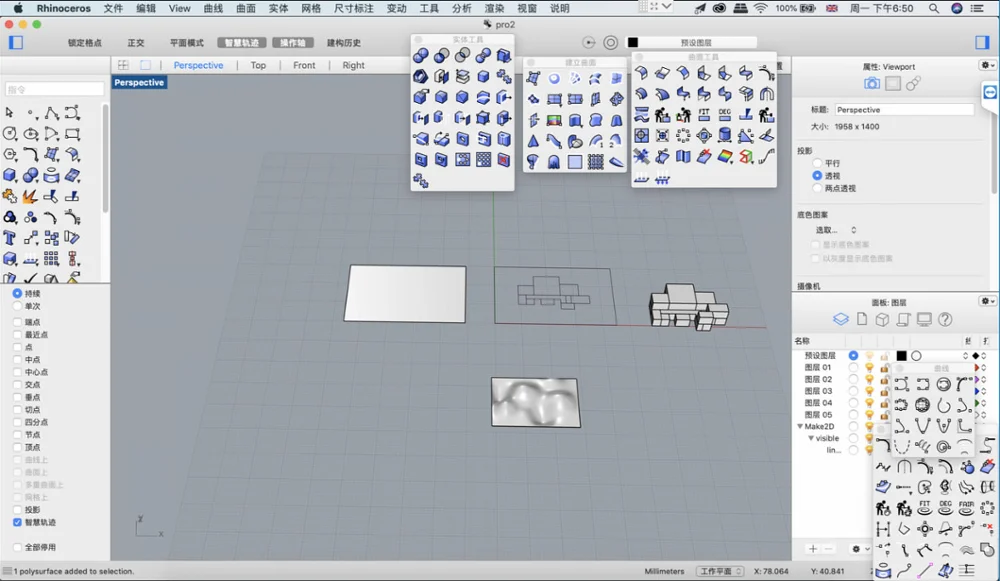Screen dimensions: 1000x581
Task: Select the 平行 projection radio button
Action: click(817, 163)
